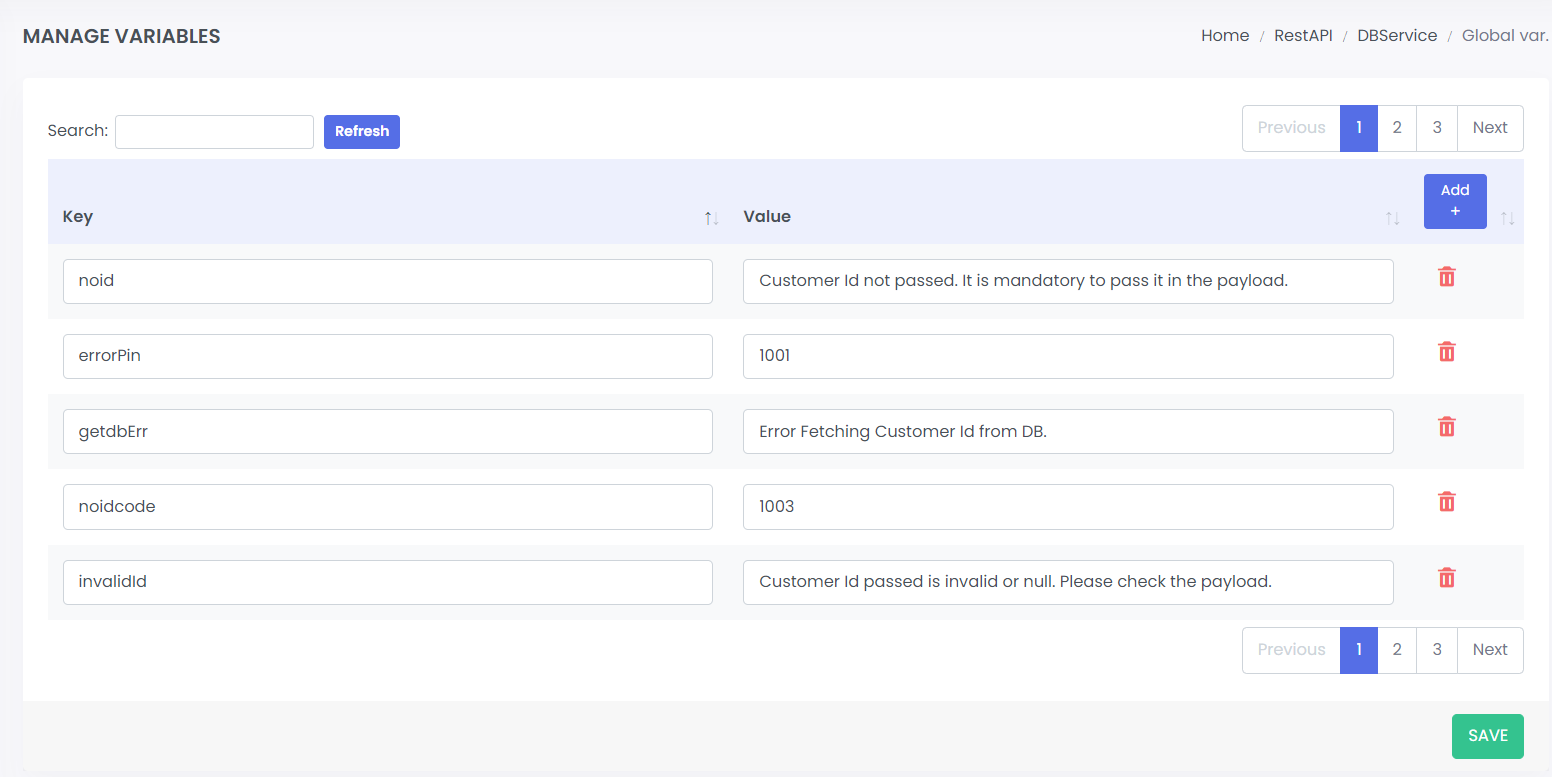This screenshot has width=1552, height=777.
Task: Sort table by Value column arrows
Action: pyautogui.click(x=1392, y=218)
